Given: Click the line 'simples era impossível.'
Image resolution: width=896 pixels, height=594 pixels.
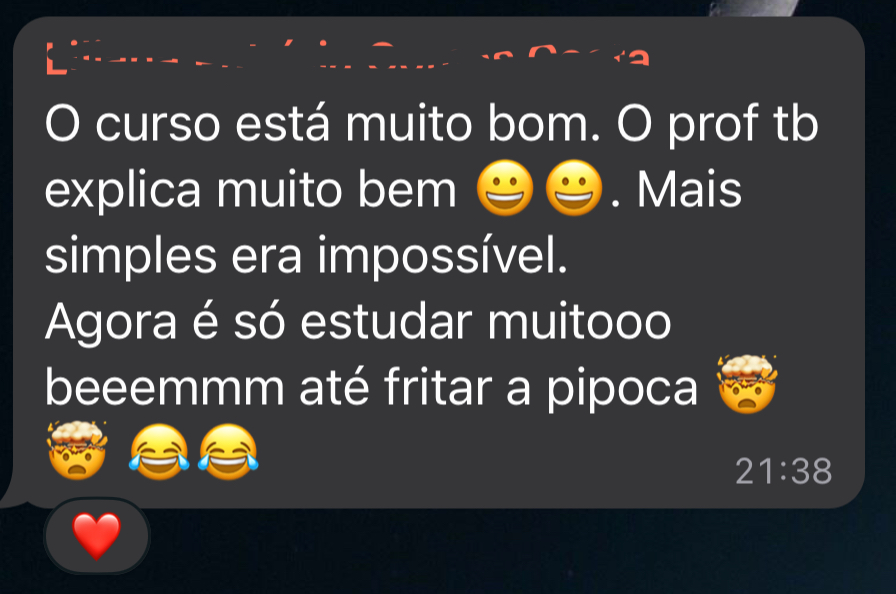Looking at the screenshot, I should point(306,256).
